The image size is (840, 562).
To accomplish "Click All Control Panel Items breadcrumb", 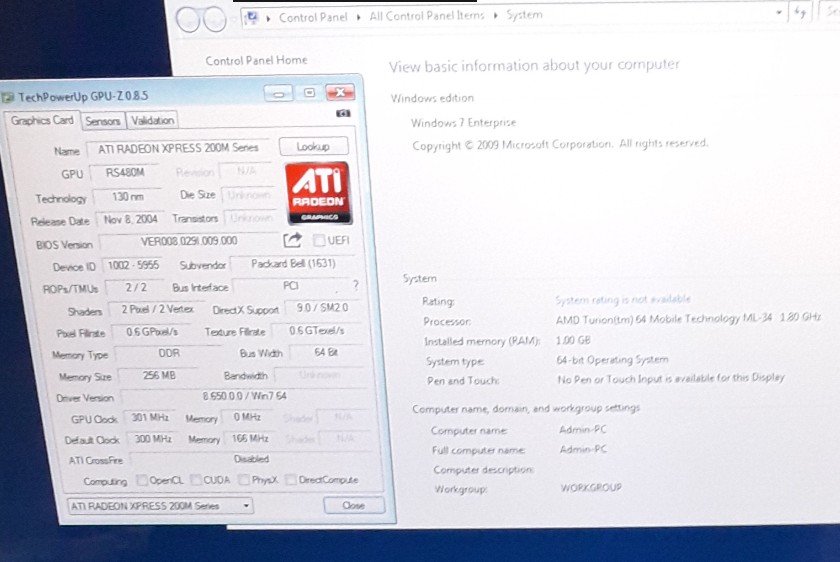I will coord(426,16).
